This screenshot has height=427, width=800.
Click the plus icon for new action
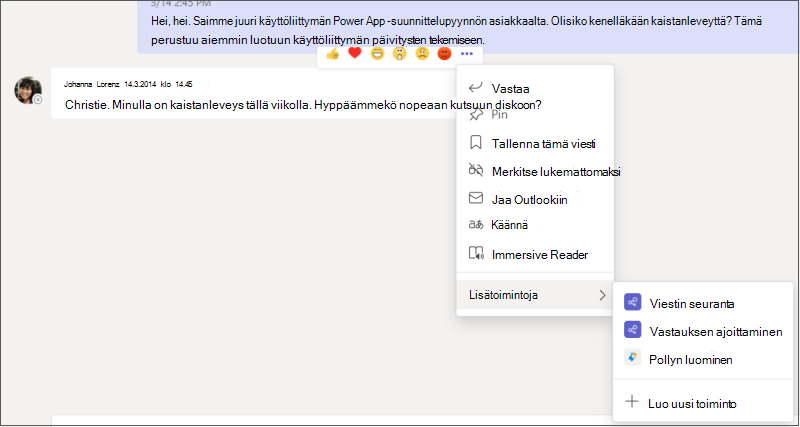pos(632,401)
